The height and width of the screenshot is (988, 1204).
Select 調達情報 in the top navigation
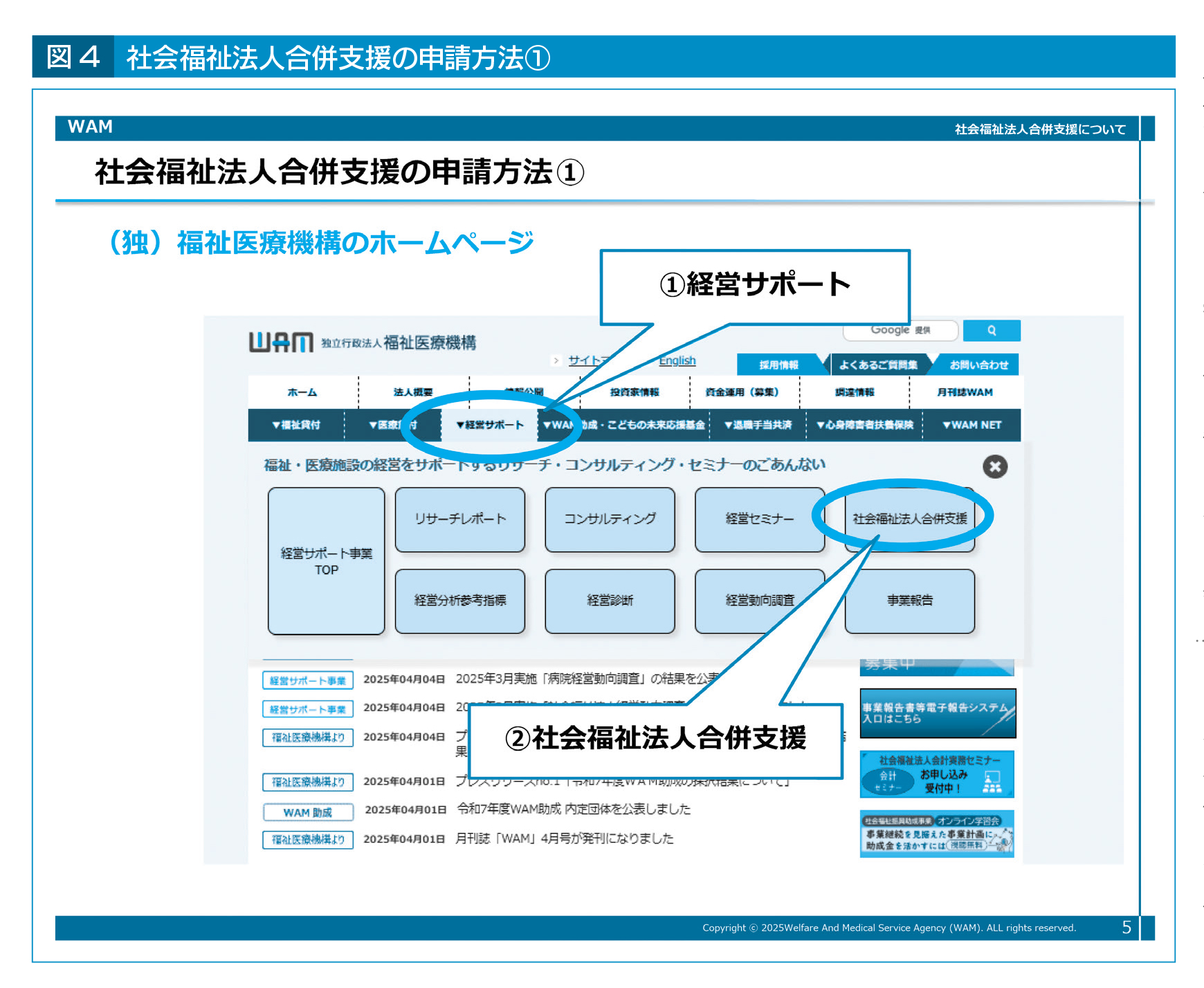(x=854, y=392)
